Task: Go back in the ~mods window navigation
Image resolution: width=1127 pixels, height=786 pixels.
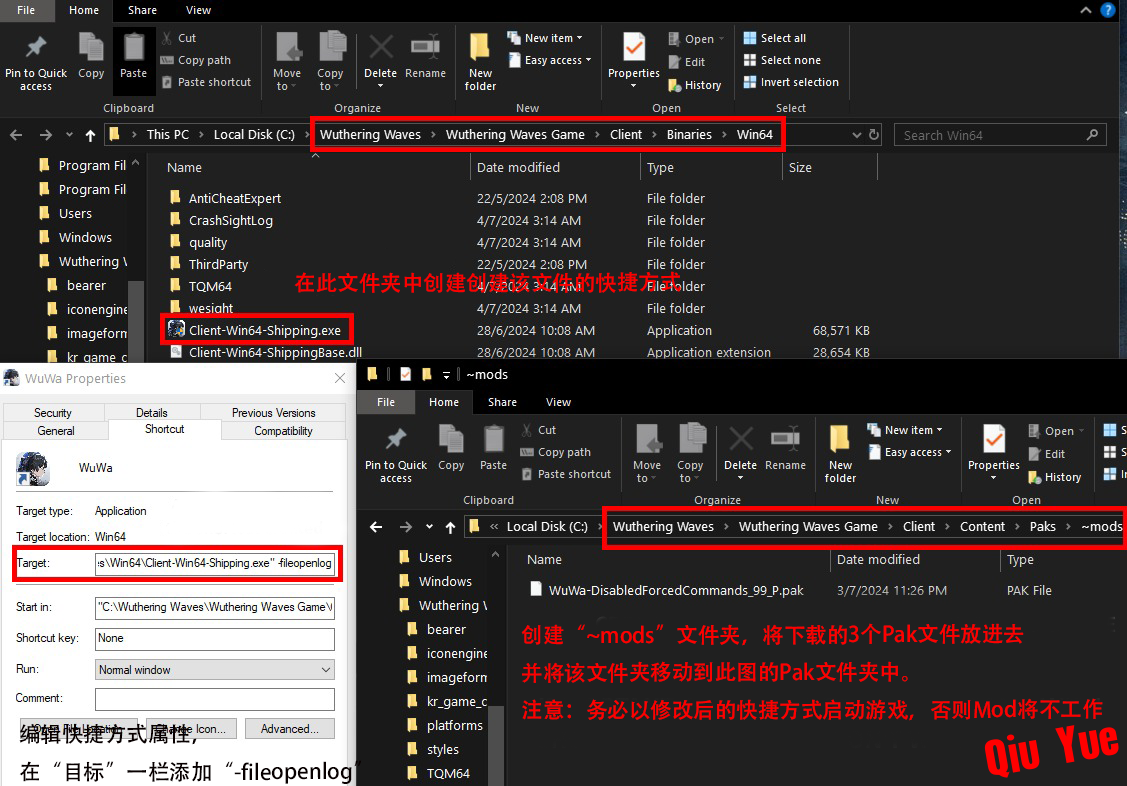Action: pyautogui.click(x=376, y=527)
